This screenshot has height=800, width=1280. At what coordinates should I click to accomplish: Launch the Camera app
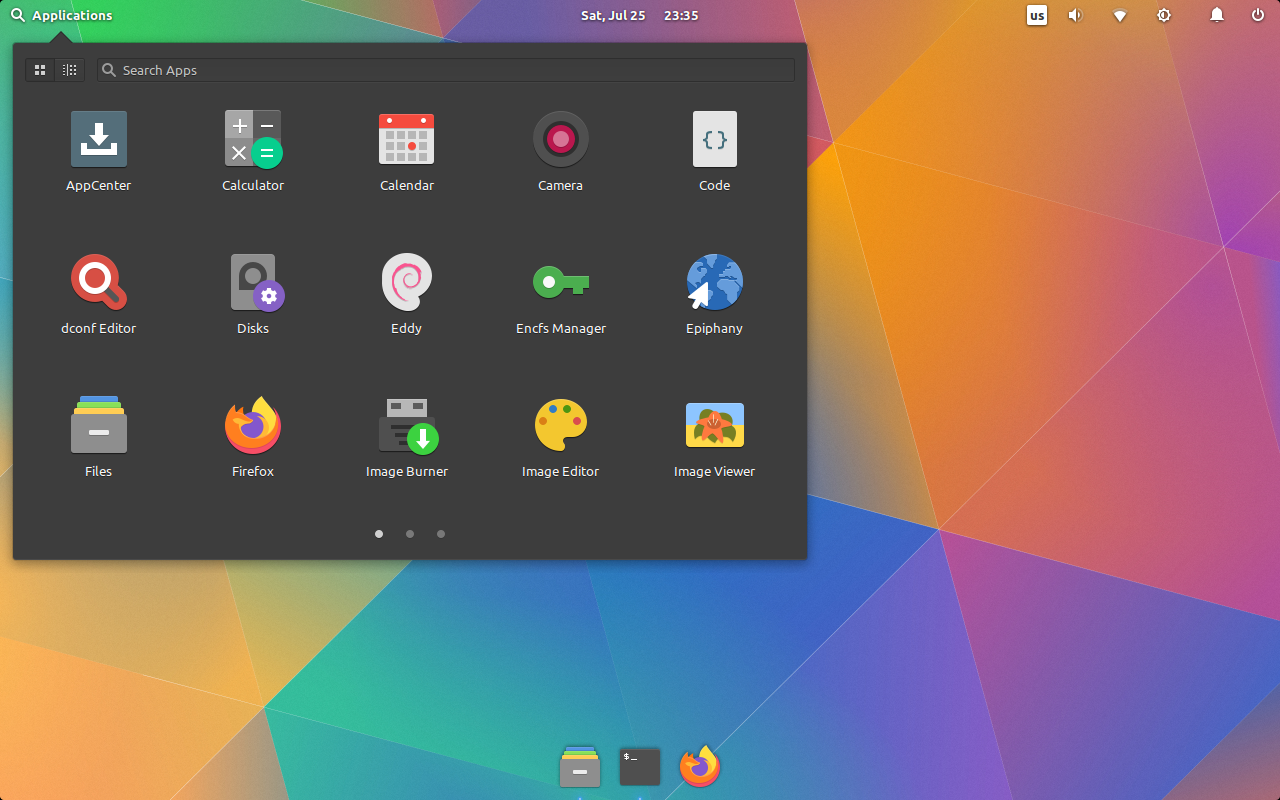561,139
